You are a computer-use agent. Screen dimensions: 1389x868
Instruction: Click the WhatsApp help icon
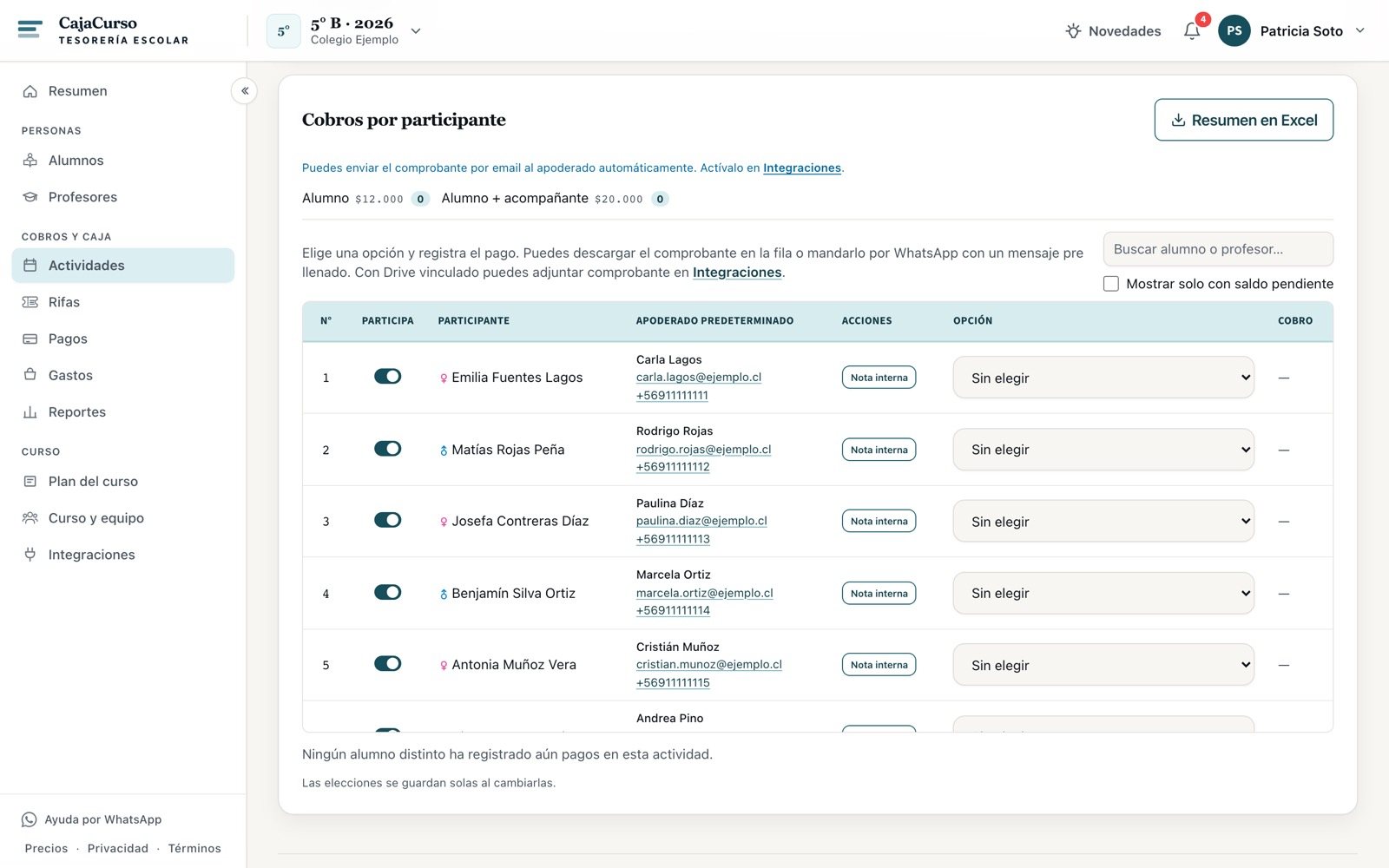tap(29, 819)
